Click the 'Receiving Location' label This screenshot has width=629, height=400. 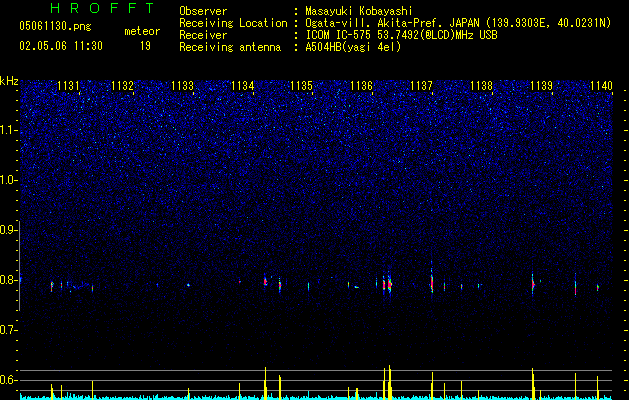233,23
